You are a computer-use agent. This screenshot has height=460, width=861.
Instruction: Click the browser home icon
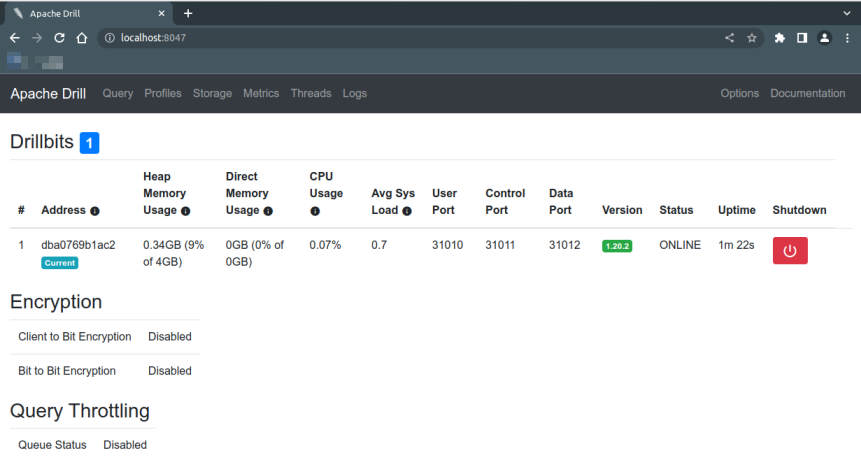[82, 38]
